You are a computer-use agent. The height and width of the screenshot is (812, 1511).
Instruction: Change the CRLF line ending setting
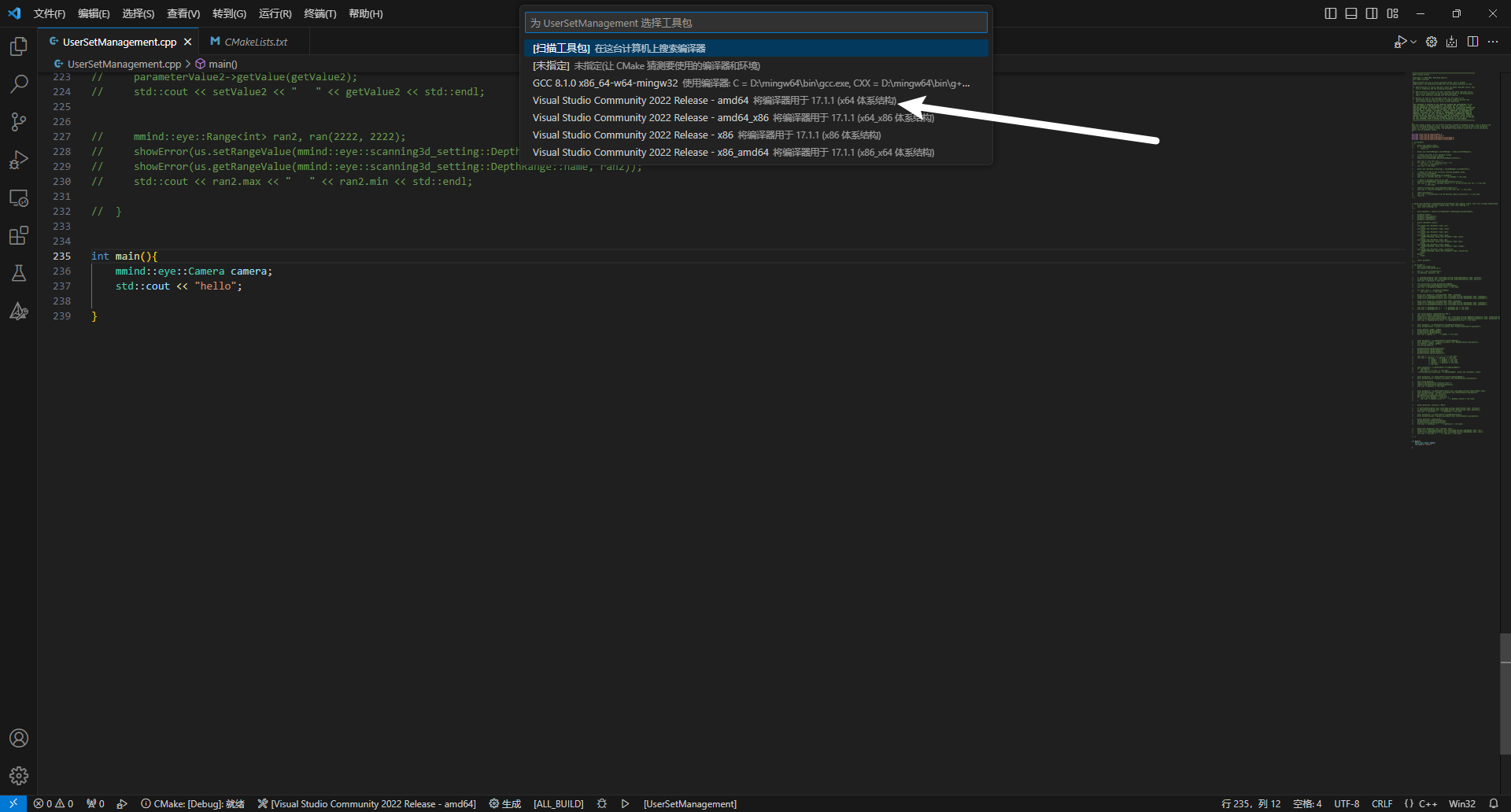pos(1383,803)
